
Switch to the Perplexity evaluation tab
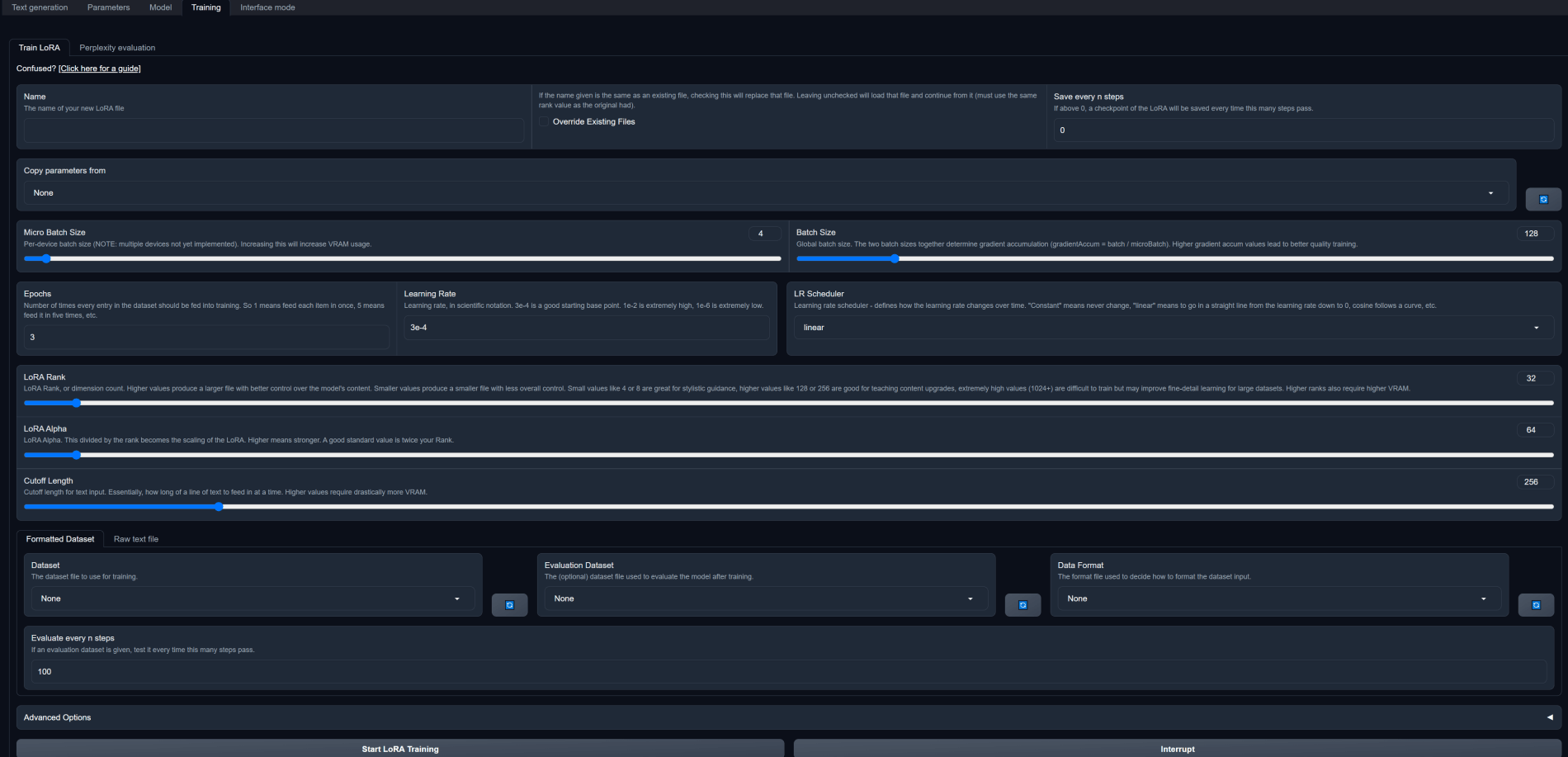[117, 47]
